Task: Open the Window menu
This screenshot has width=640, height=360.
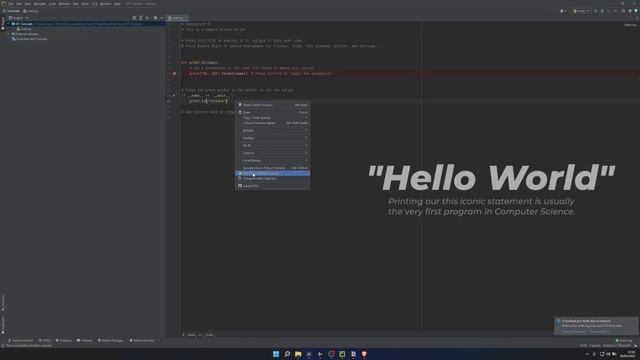Action: (x=105, y=4)
